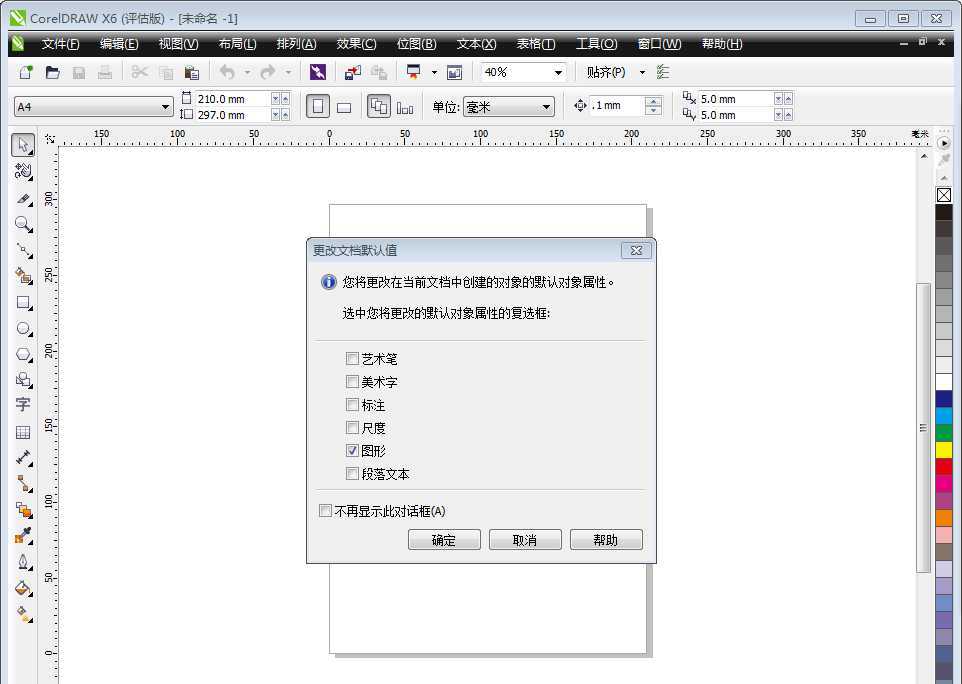Select the Shape tool
Viewport: 962px width, 684px height.
[x=22, y=172]
